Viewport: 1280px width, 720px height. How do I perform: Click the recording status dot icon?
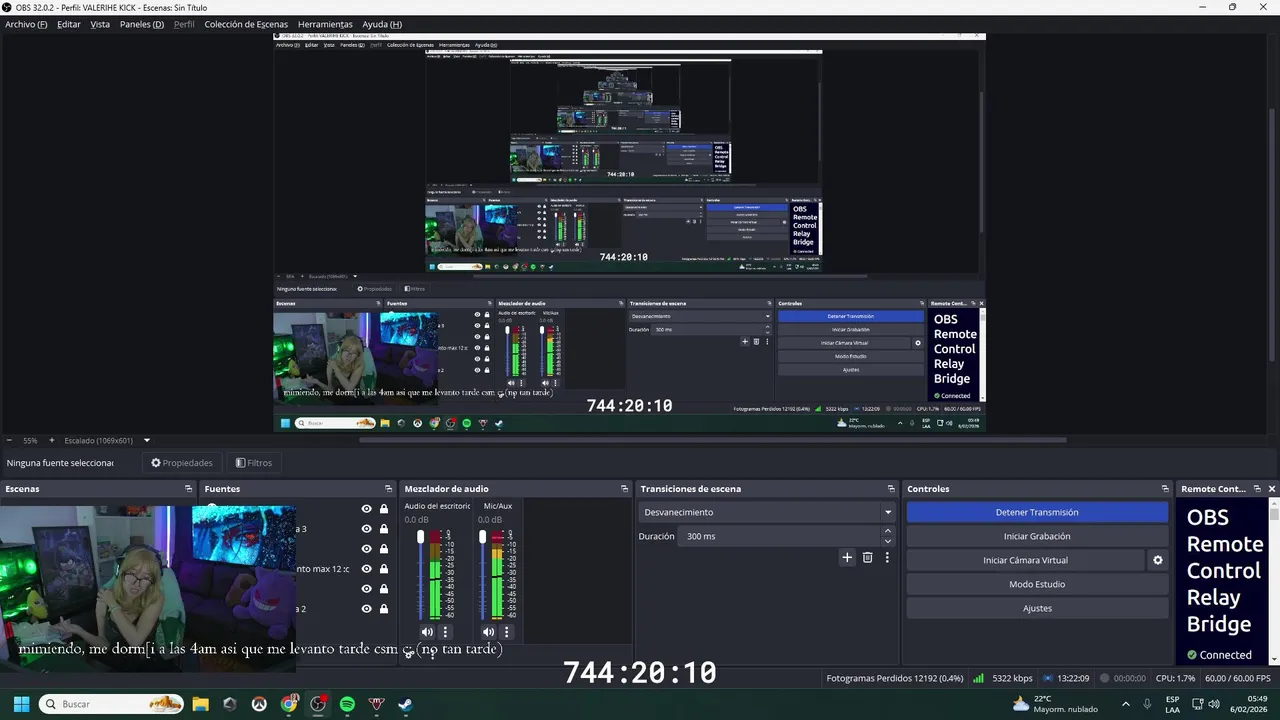point(1104,678)
